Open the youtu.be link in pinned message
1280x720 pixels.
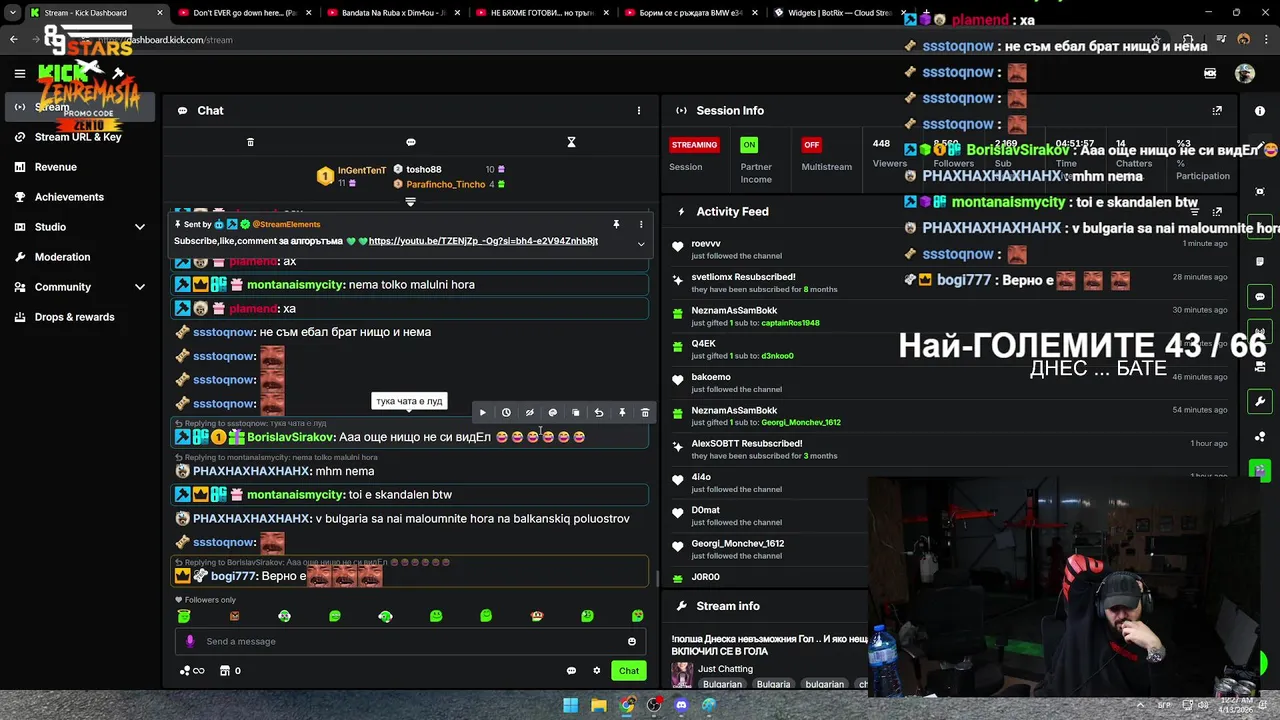click(x=483, y=241)
